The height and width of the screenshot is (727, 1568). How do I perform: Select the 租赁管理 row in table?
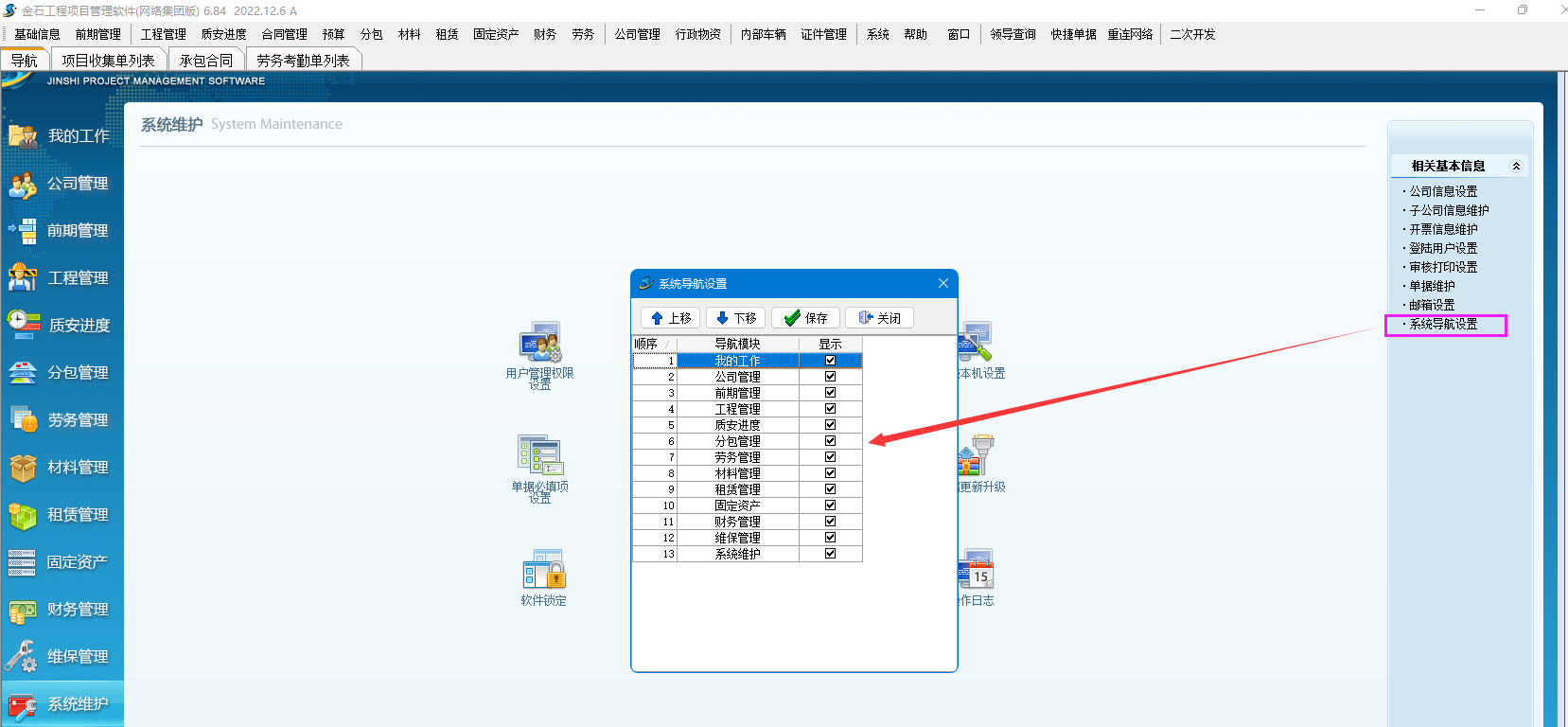737,489
